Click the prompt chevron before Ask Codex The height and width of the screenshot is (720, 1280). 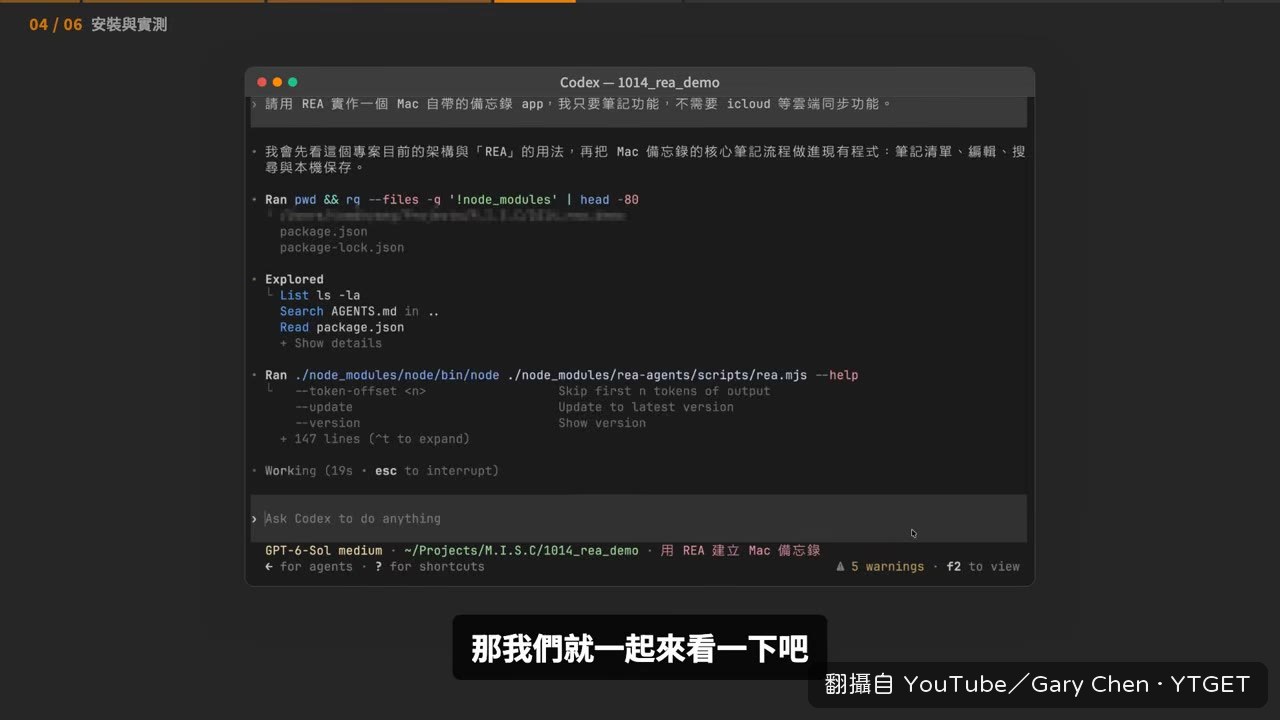tap(255, 518)
